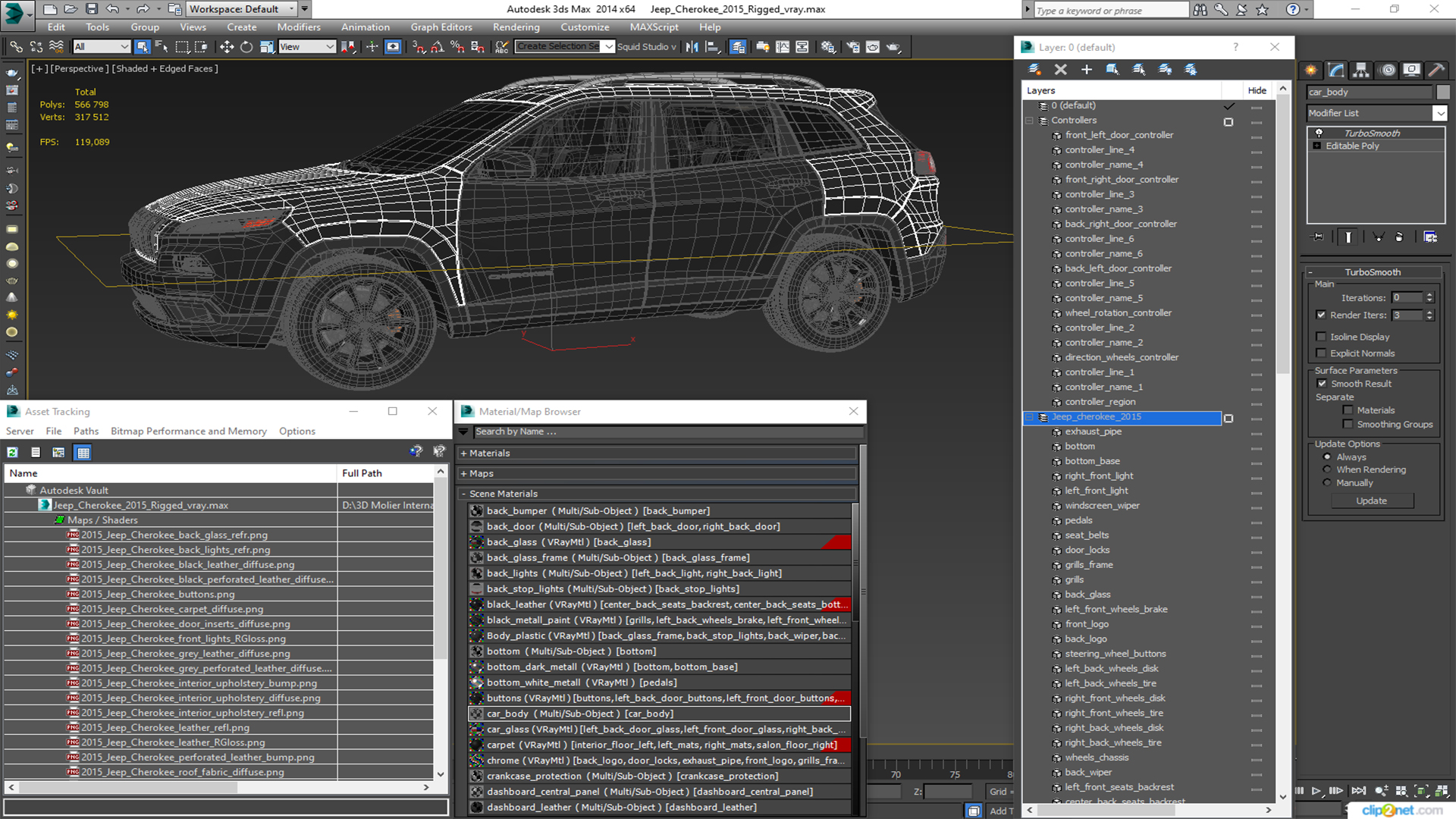Click the Search by Name field in Material Browser
Screen dimensions: 1456x819
coord(667,431)
